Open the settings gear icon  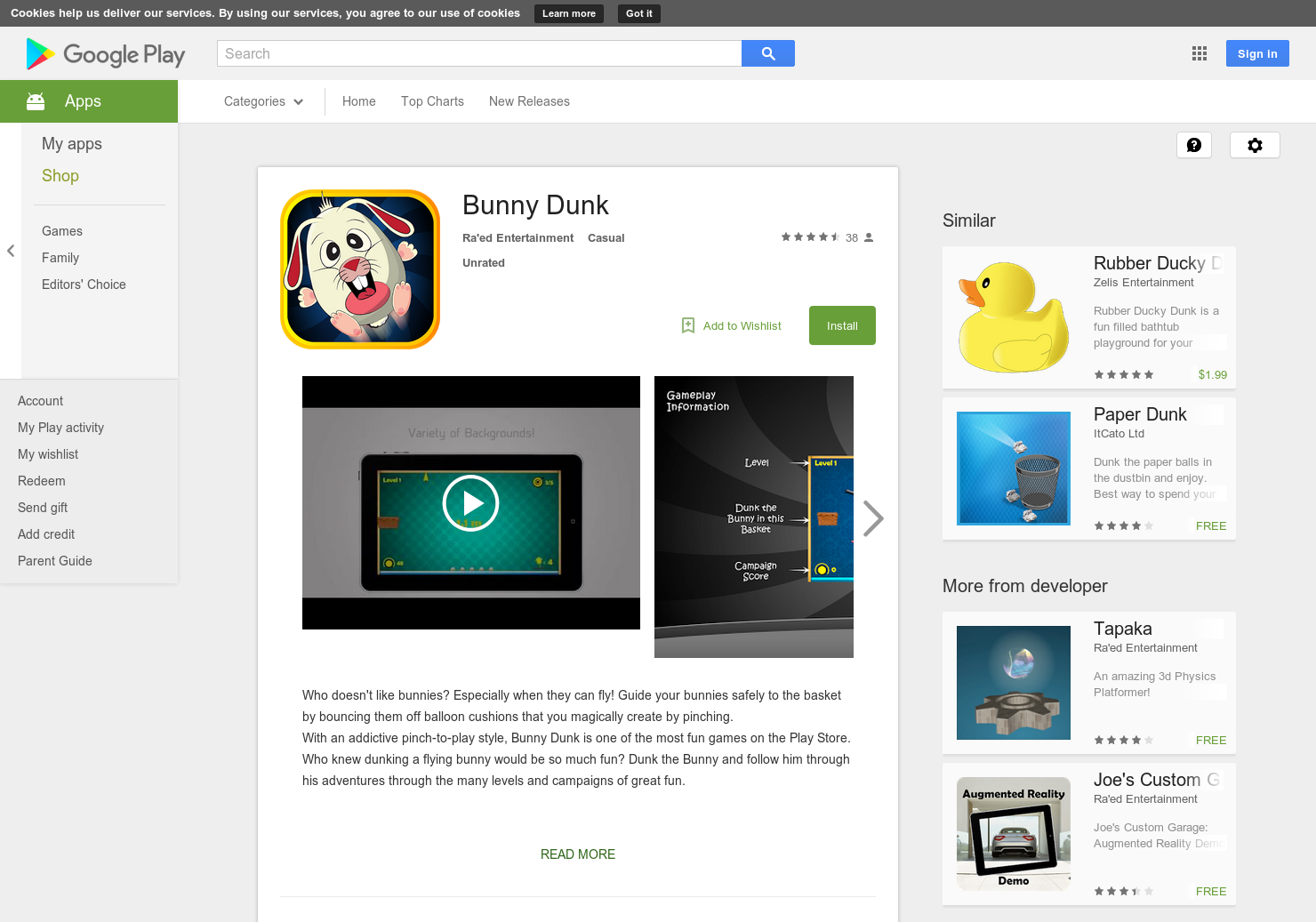pos(1255,144)
